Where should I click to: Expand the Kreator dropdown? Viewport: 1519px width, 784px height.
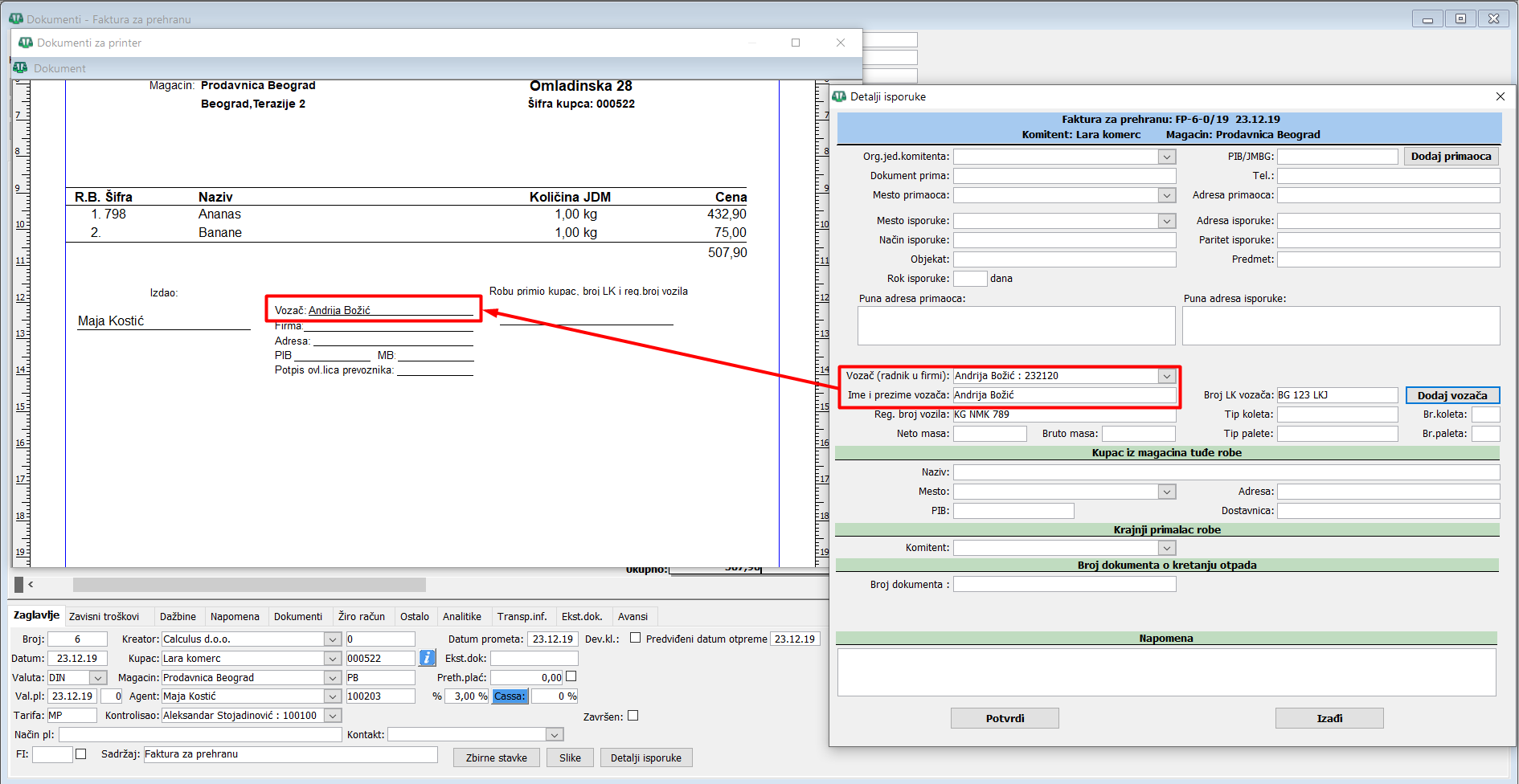[333, 639]
